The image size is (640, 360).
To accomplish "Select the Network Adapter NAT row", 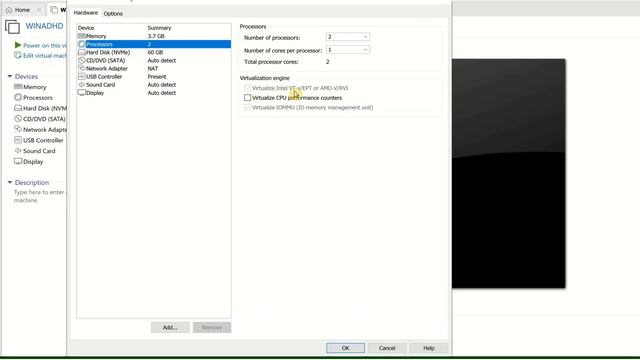I will coord(154,68).
